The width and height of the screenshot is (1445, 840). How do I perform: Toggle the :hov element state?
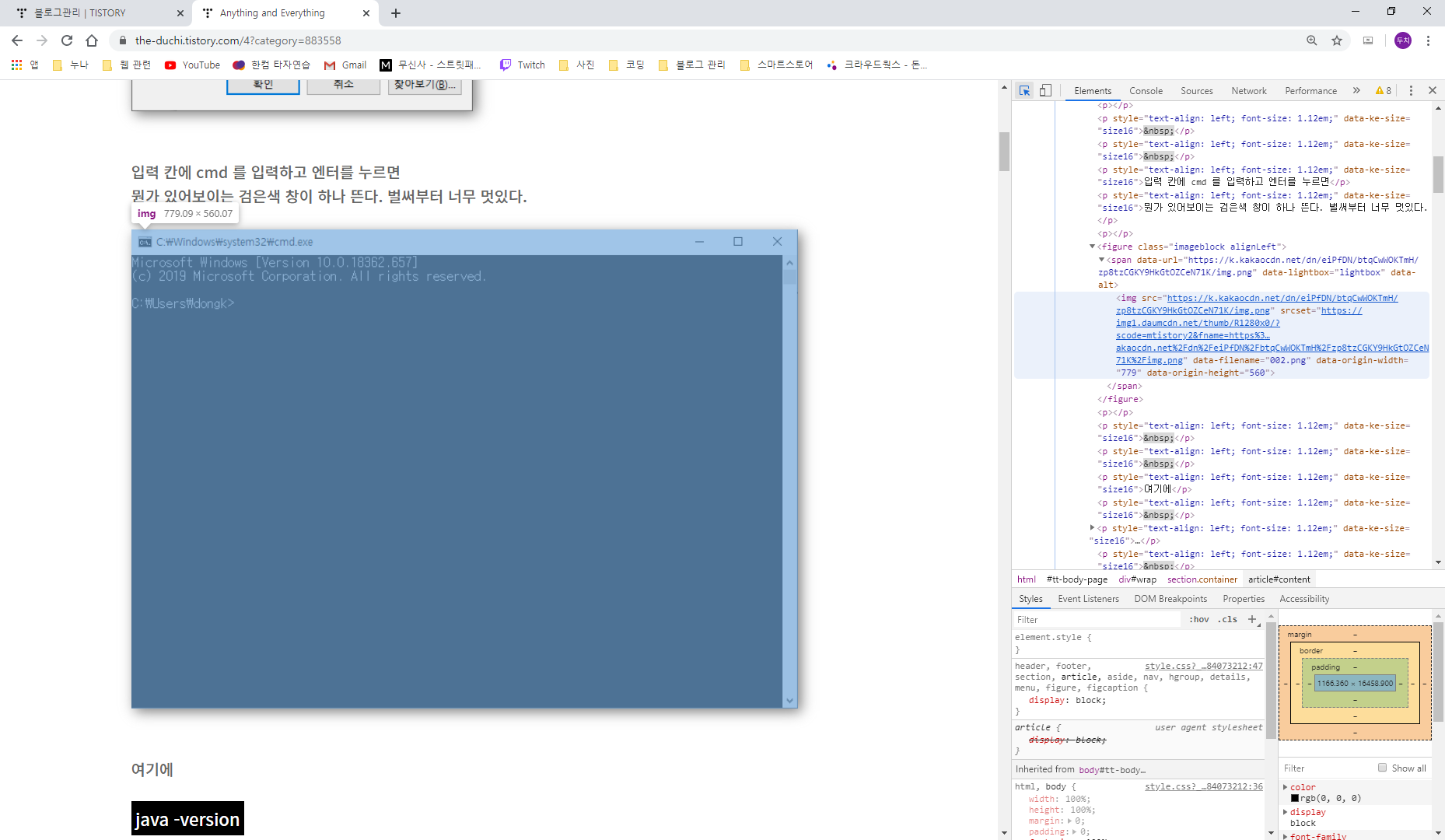[1198, 620]
